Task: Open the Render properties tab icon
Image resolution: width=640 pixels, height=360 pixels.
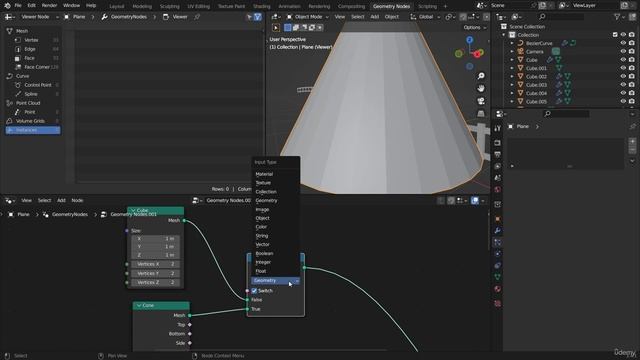Action: pyautogui.click(x=497, y=143)
